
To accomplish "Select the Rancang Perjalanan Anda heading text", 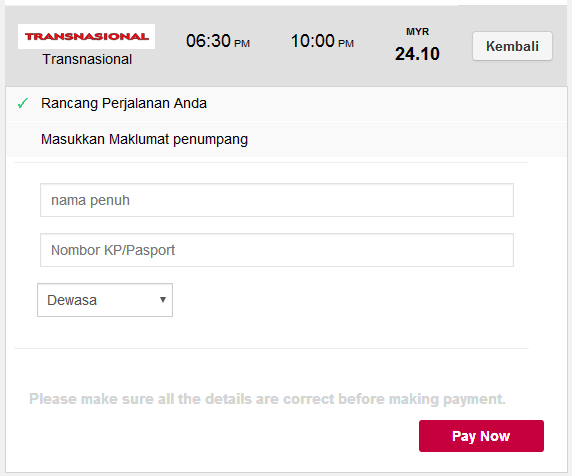I will pos(124,104).
